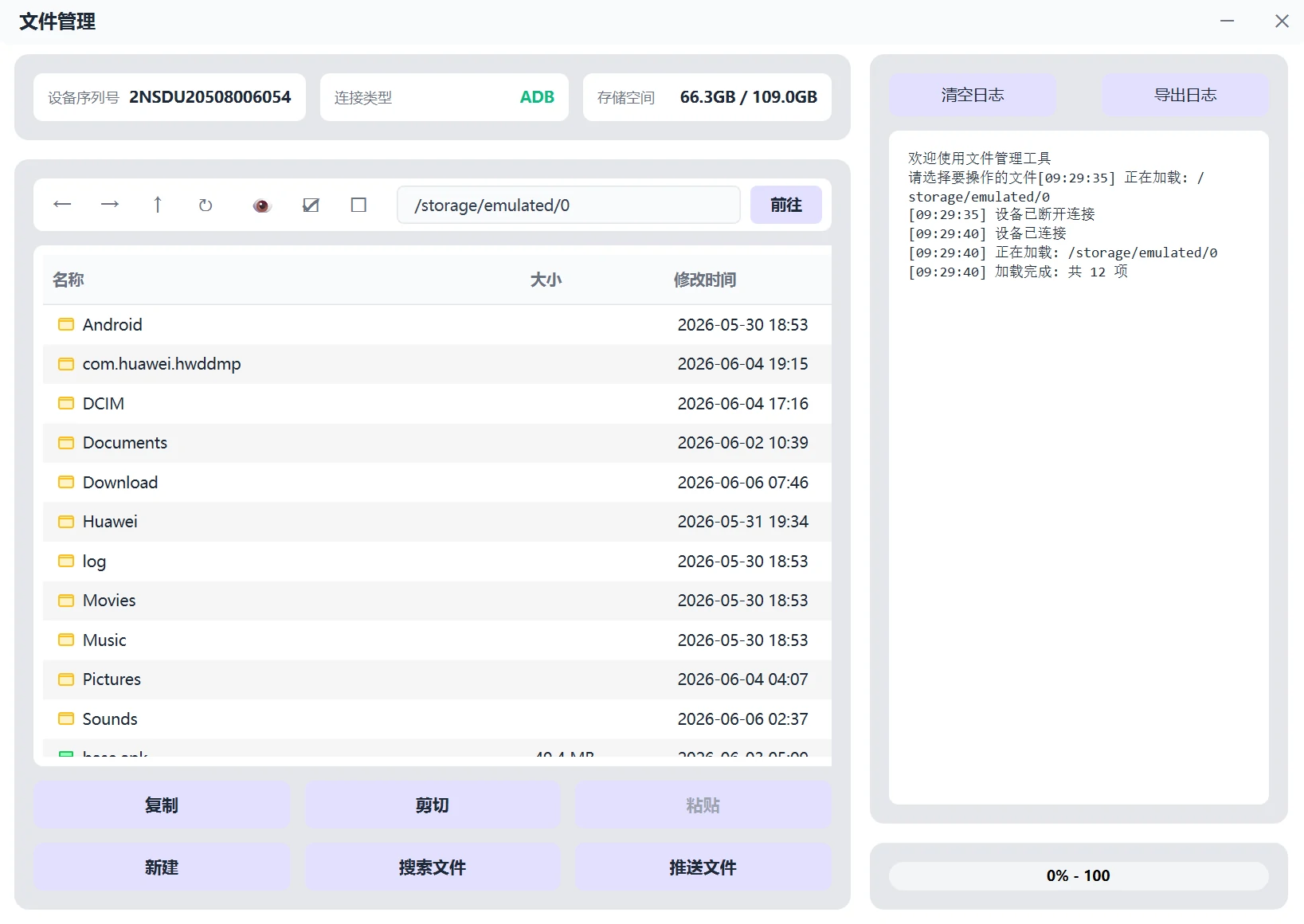Click the 剪切 cut button

(433, 805)
